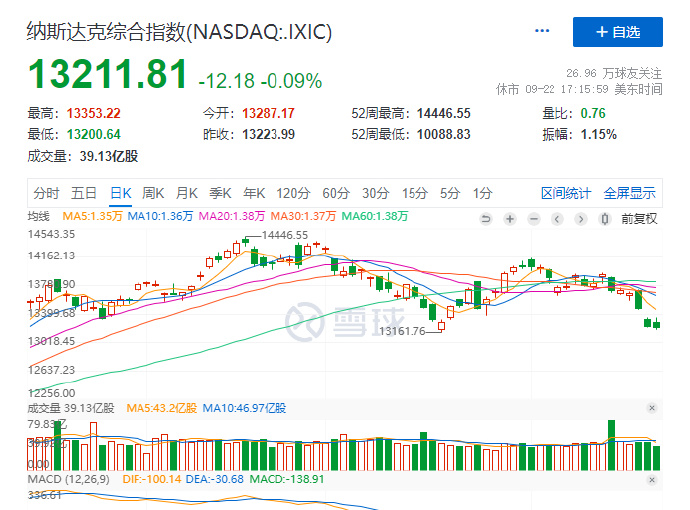This screenshot has width=690, height=510.
Task: Open the 全屏显示 fullscreen link
Action: click(x=629, y=193)
